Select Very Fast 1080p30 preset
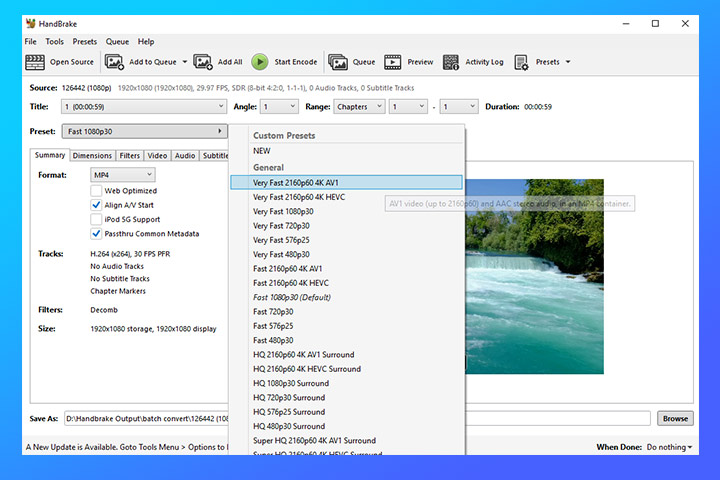The height and width of the screenshot is (480, 720). 347,211
